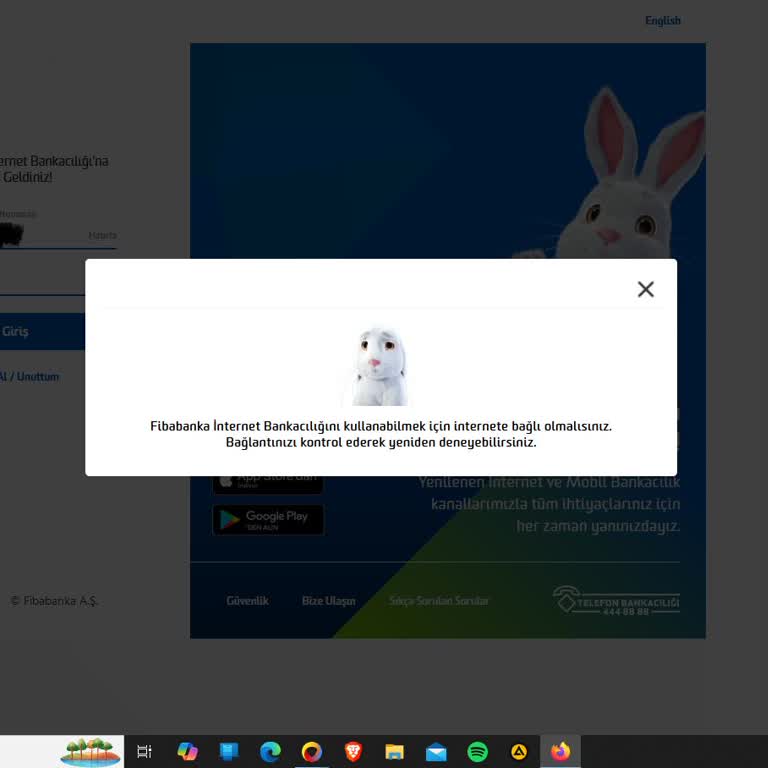This screenshot has width=768, height=768.
Task: Click the © Fibabanka A.Ş. footer text
Action: (54, 600)
